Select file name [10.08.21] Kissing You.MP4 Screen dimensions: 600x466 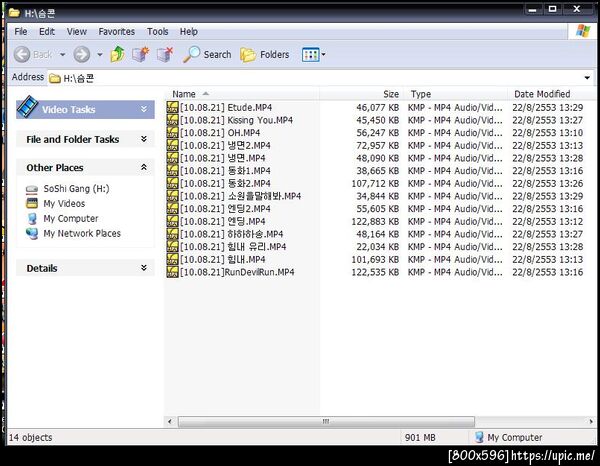(236, 120)
